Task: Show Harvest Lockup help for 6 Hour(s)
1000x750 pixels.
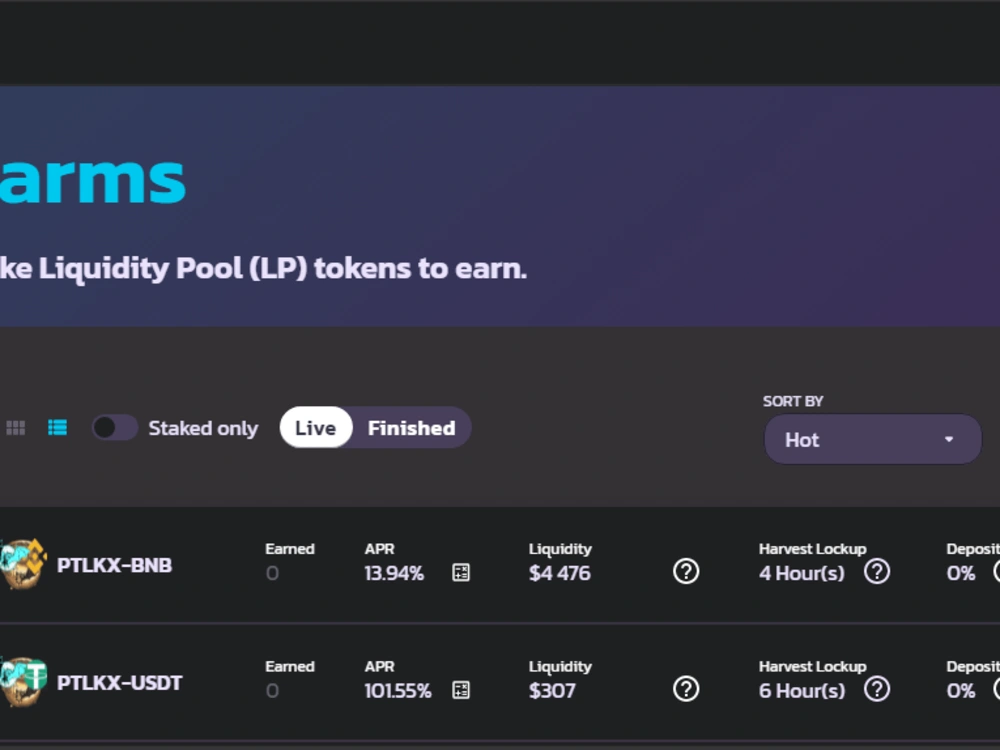Action: [x=877, y=689]
